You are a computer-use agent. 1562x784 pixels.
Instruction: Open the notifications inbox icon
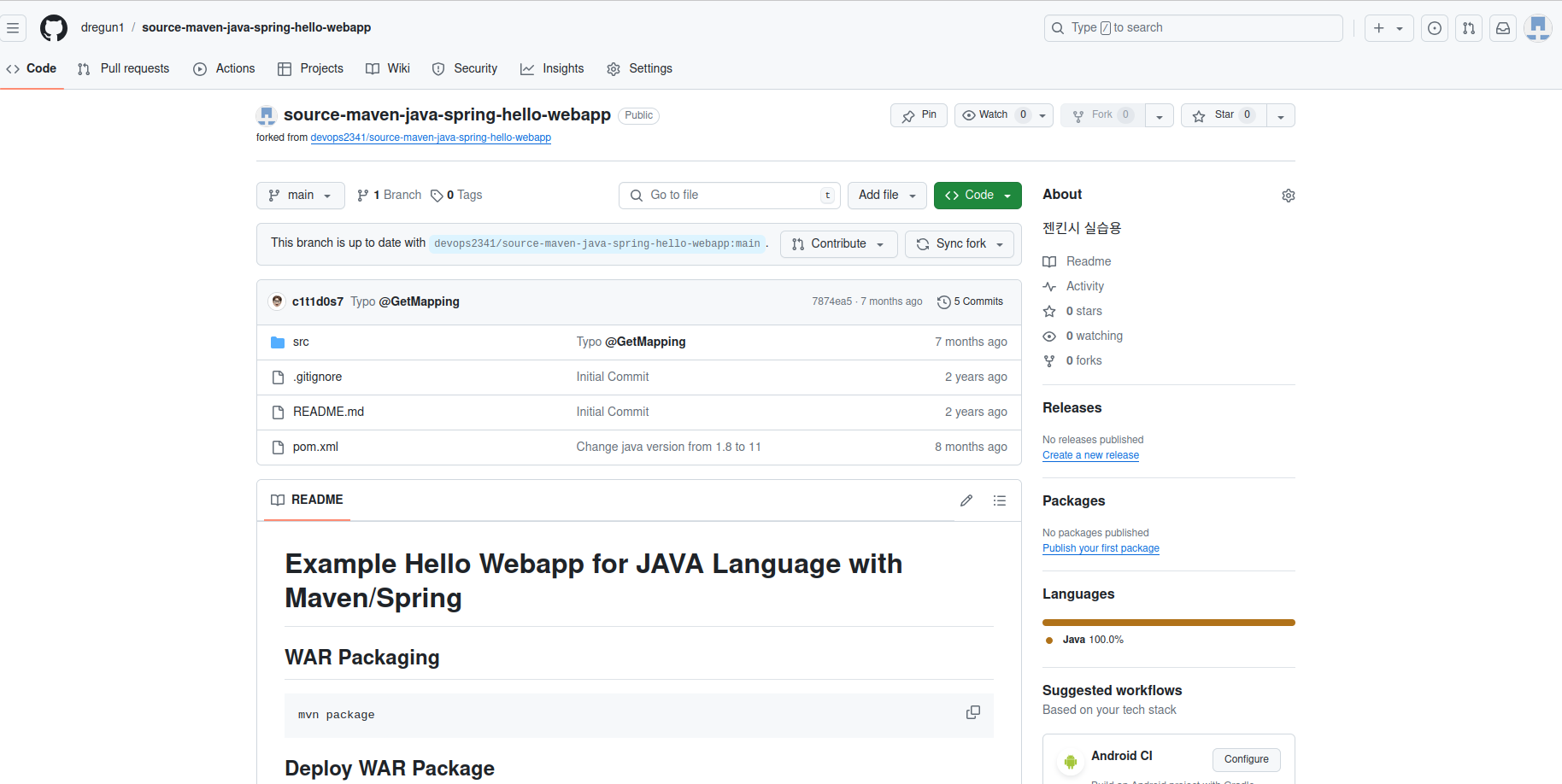click(x=1503, y=28)
